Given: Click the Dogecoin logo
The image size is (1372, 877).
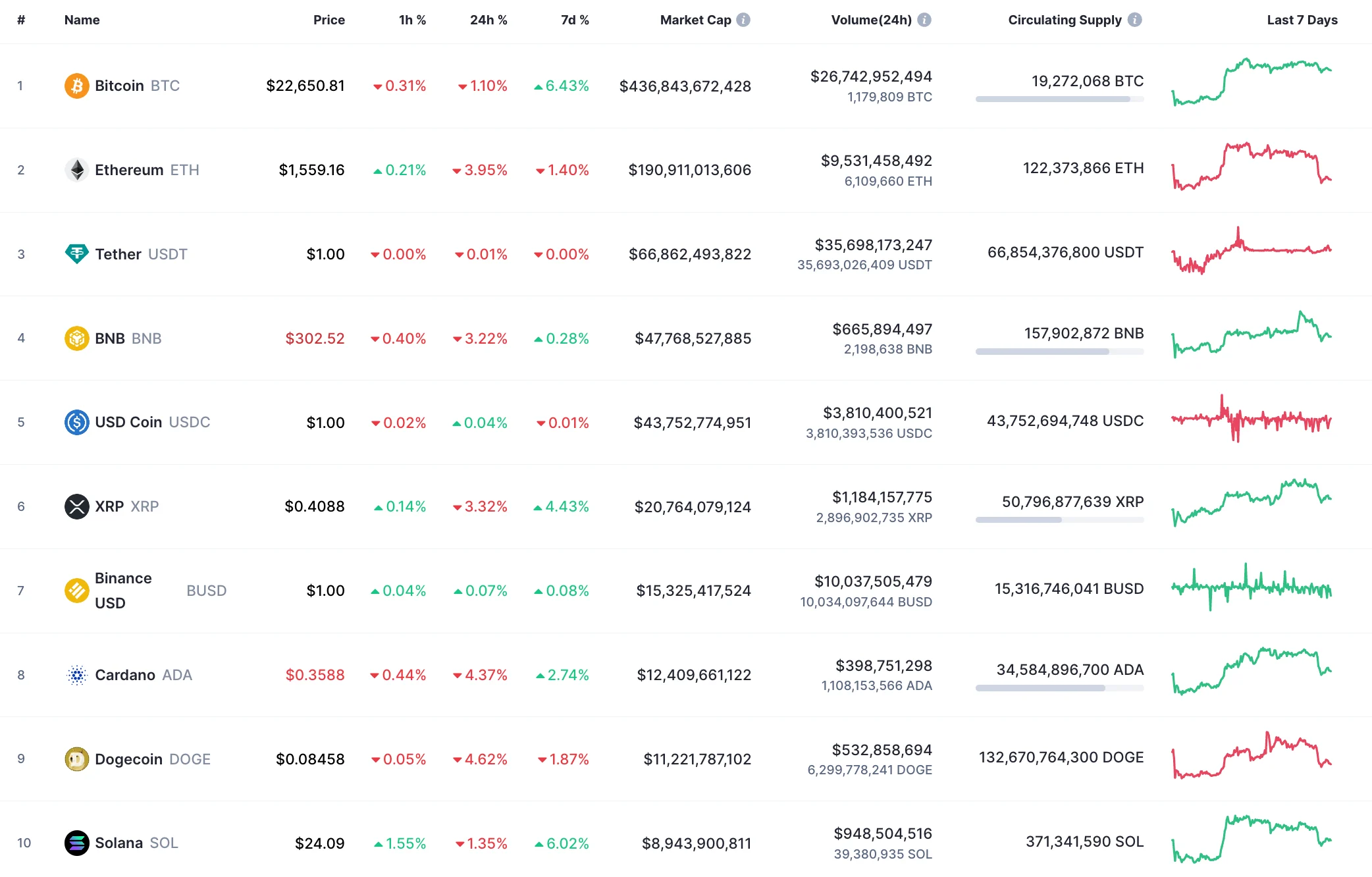Looking at the screenshot, I should click(x=76, y=758).
